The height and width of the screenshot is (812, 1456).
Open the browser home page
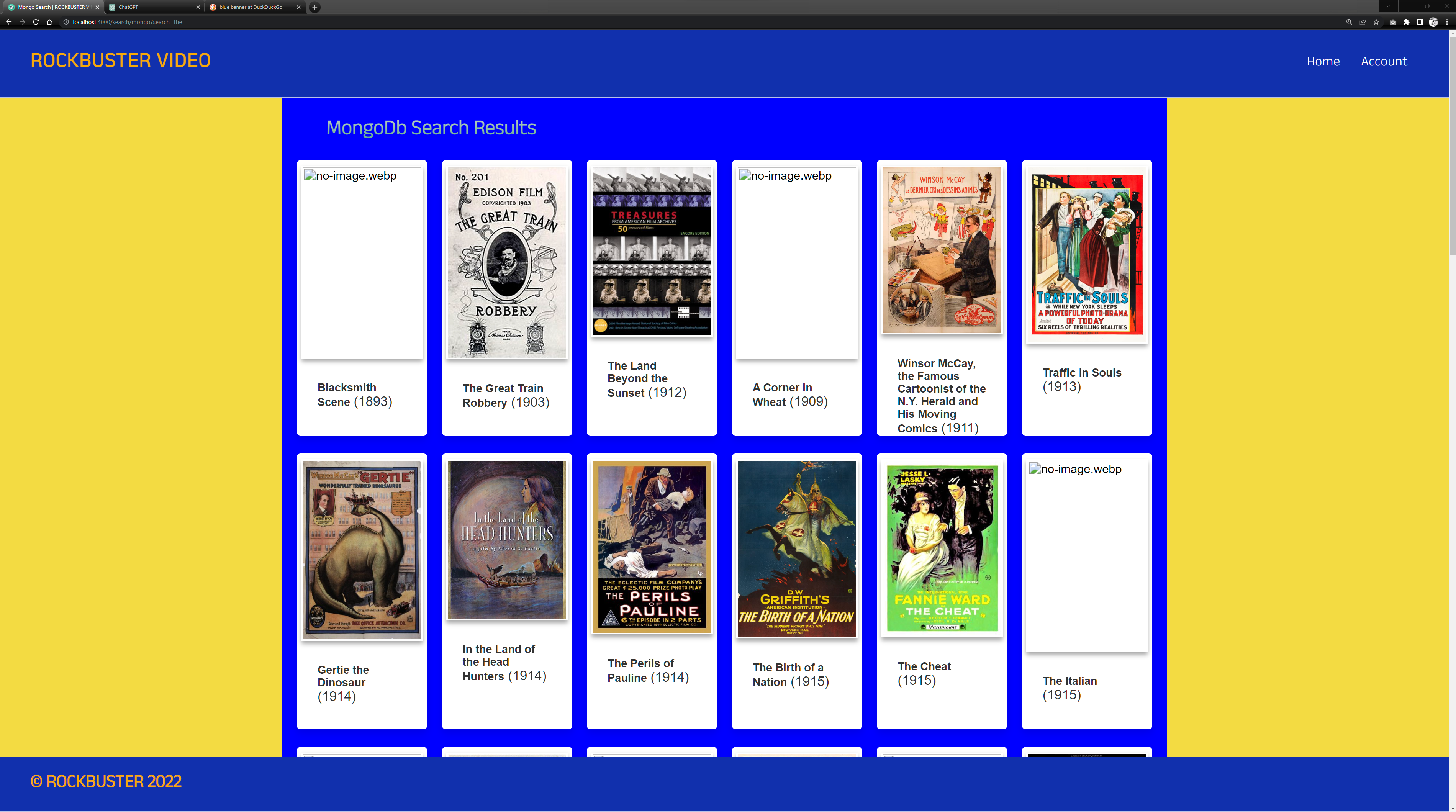point(49,22)
